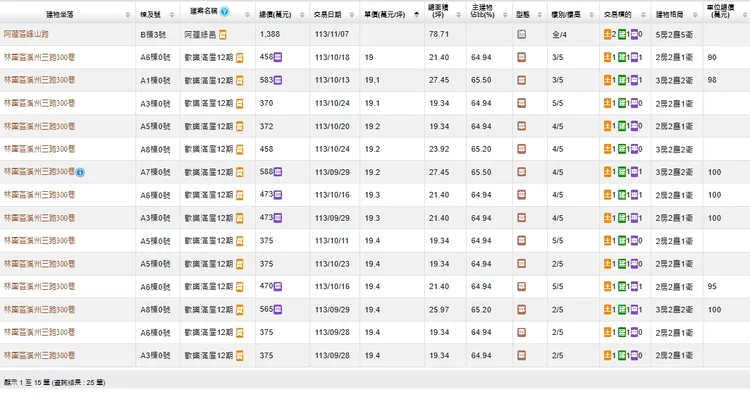The width and height of the screenshot is (750, 395).
Task: Select the 113/10/13 transaction date cell
Action: pyautogui.click(x=332, y=80)
